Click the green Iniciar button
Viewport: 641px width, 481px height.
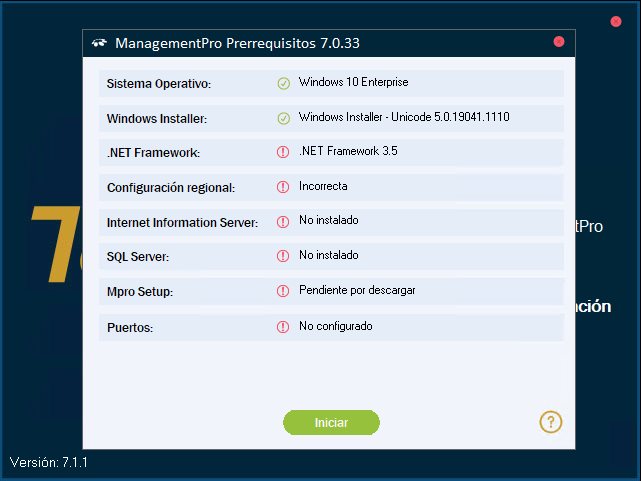331,422
